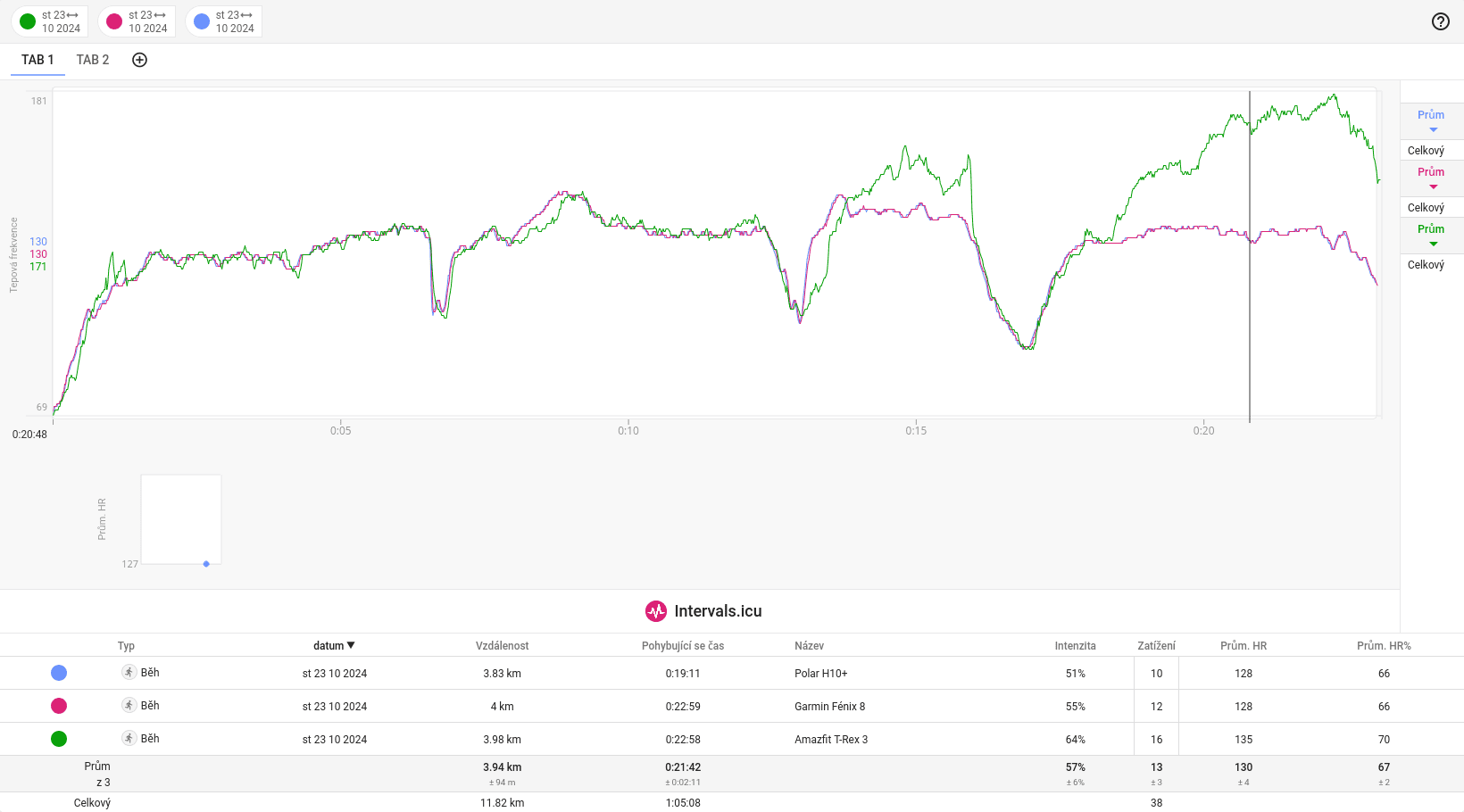Open the help question mark icon
This screenshot has height=812, width=1464.
point(1440,21)
